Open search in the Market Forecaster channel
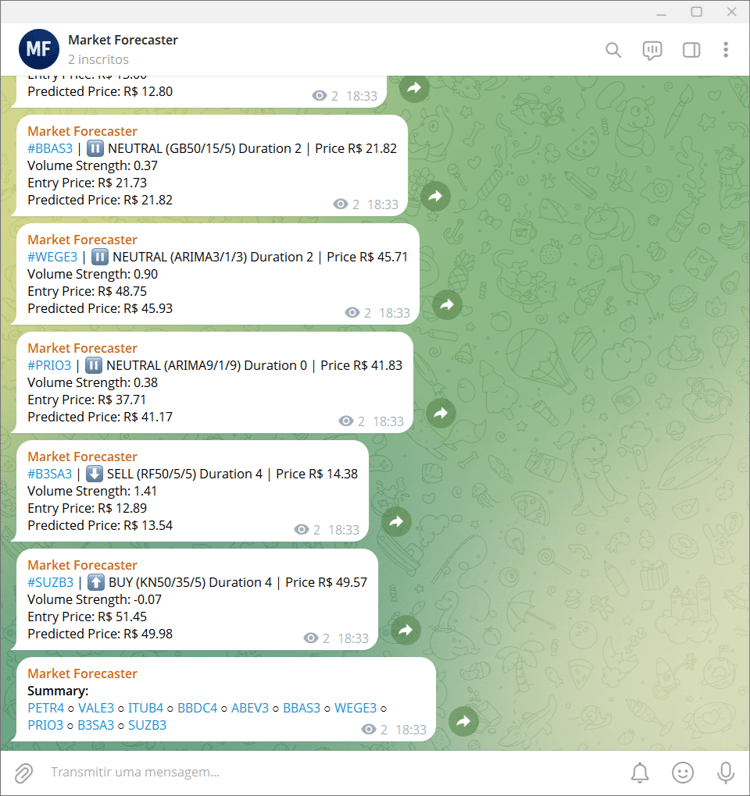This screenshot has height=796, width=750. [613, 50]
